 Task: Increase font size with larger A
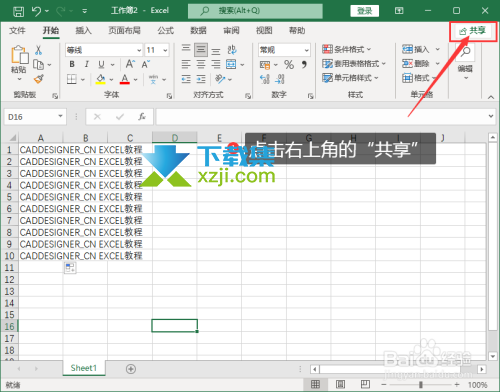click(130, 64)
